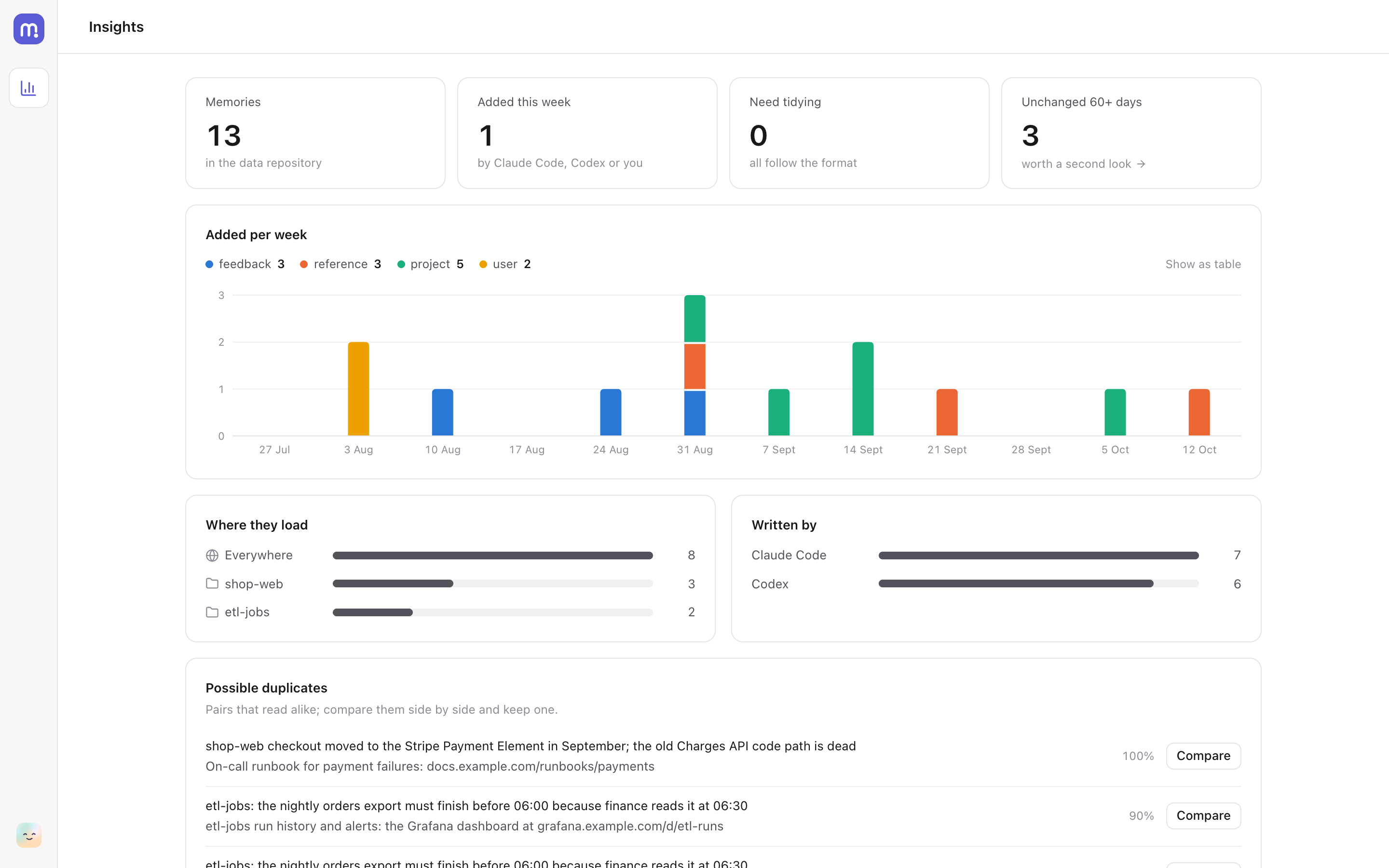
Task: Click the top green segment of 31 Aug bar
Action: tap(694, 319)
